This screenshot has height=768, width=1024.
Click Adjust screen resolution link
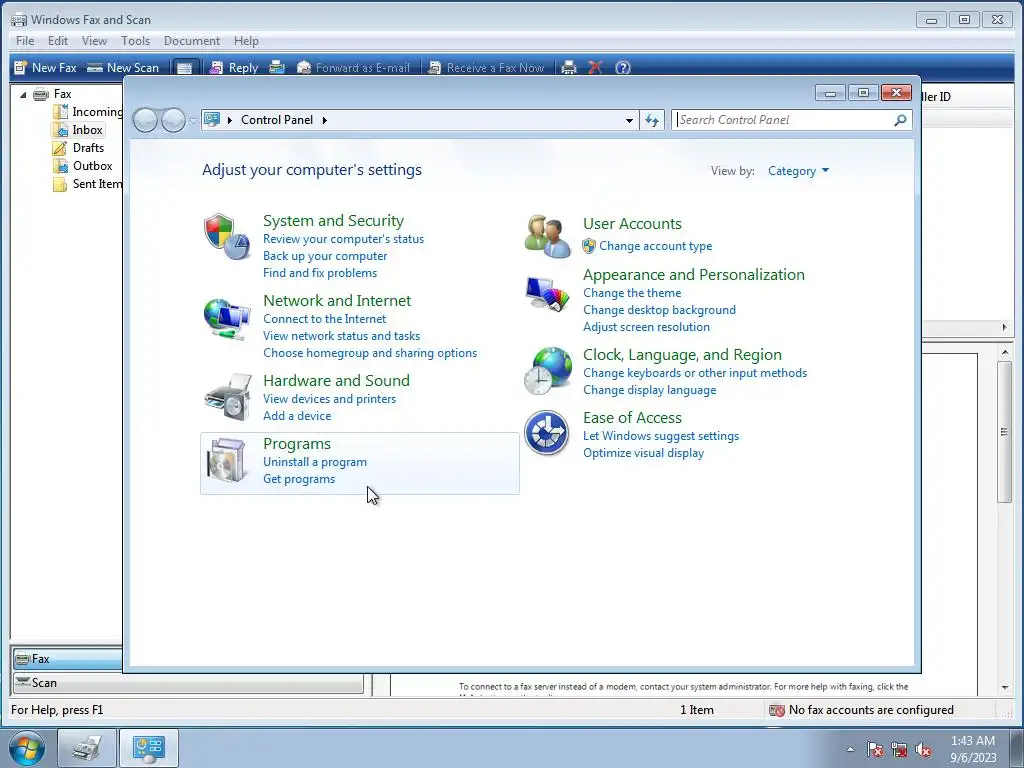pyautogui.click(x=647, y=327)
